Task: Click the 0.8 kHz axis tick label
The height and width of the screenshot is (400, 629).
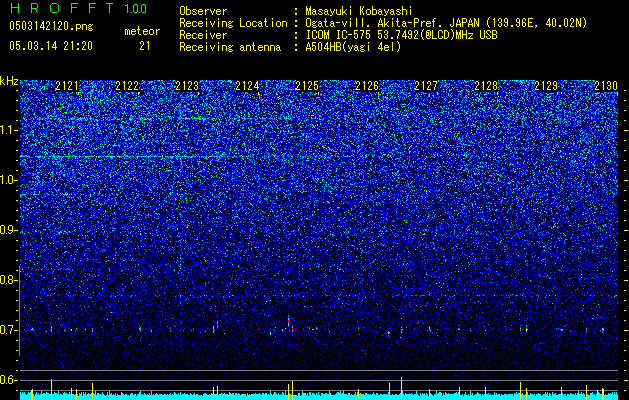Action: [x=9, y=280]
